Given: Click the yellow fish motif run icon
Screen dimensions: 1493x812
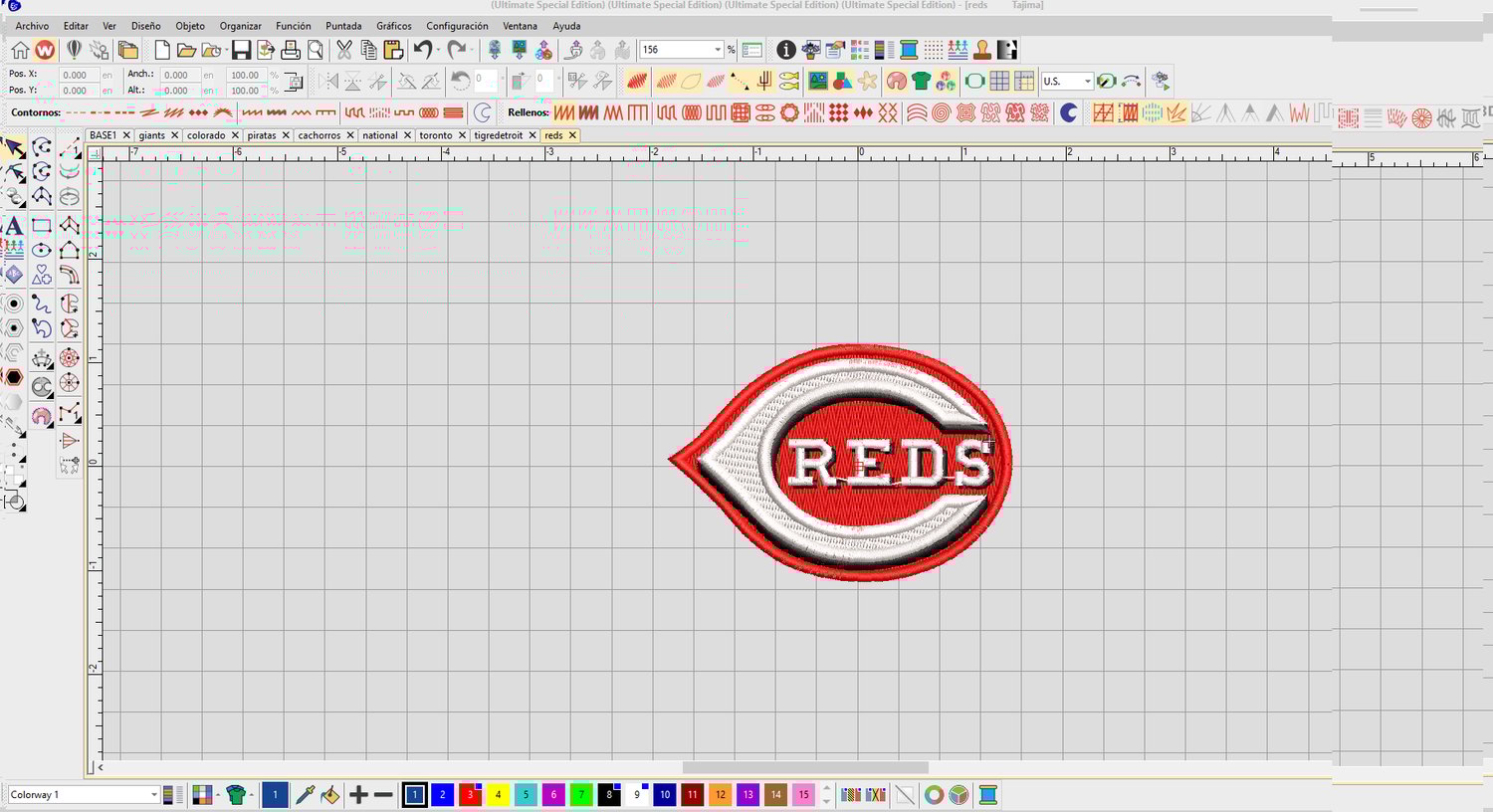Looking at the screenshot, I should point(789,82).
